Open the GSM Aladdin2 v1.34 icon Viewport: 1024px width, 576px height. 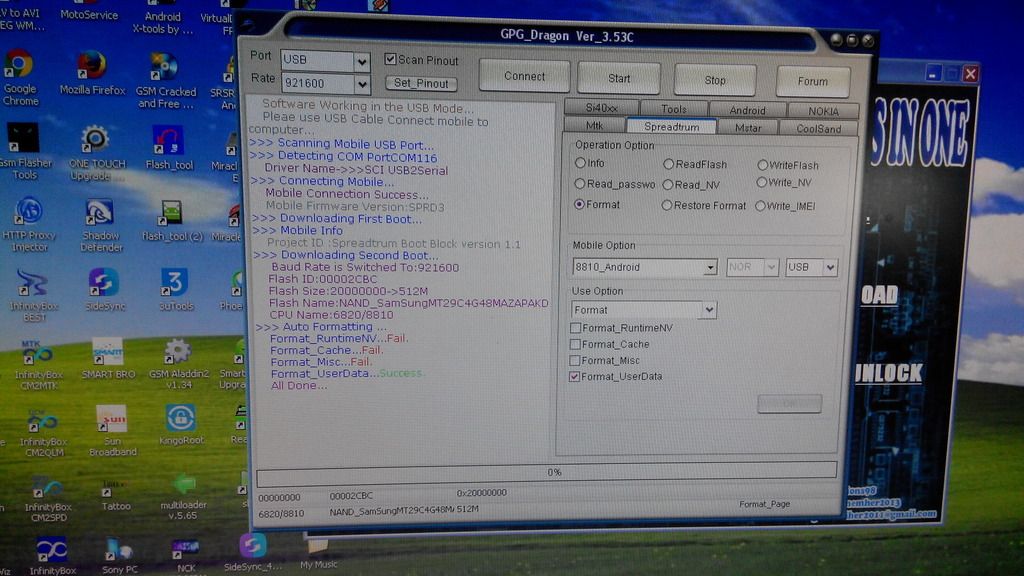click(x=178, y=364)
